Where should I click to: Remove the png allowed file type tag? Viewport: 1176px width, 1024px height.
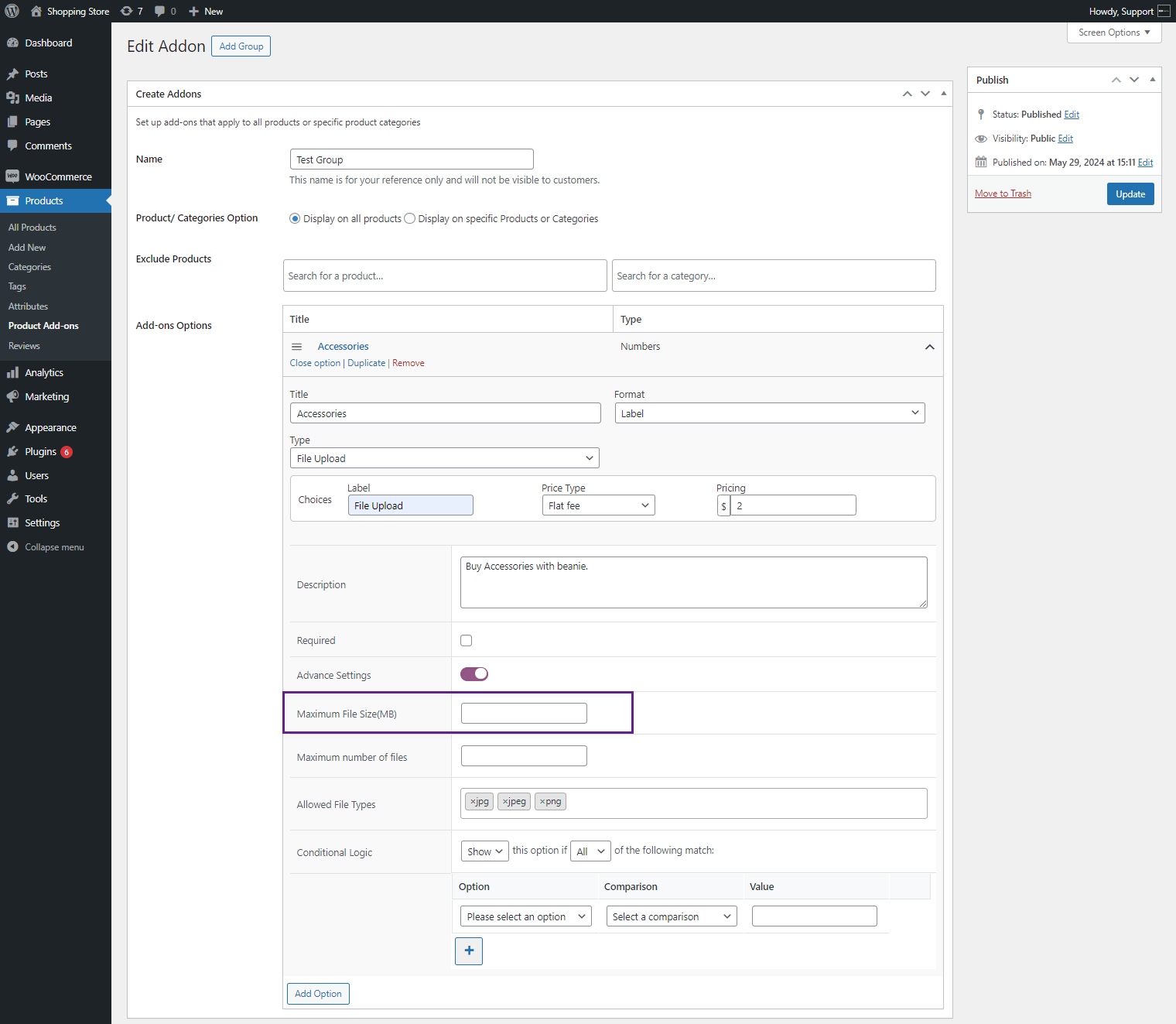(542, 802)
